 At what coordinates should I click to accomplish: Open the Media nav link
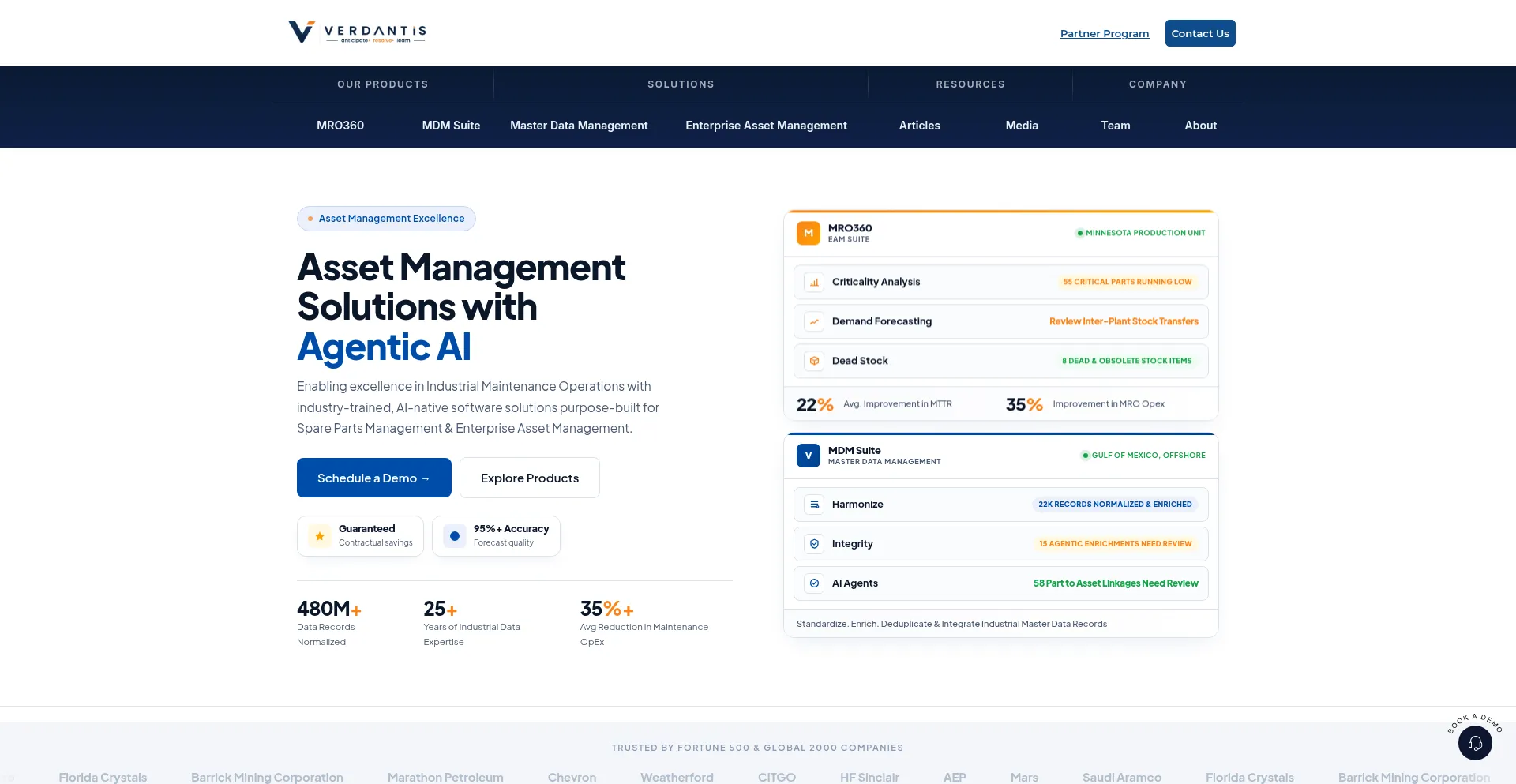[1022, 126]
